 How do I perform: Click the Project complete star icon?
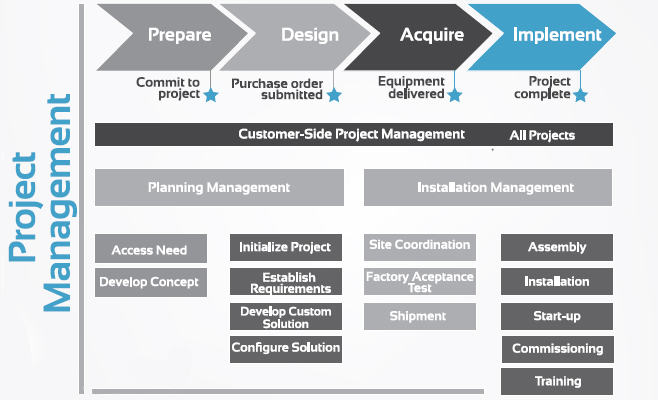tap(580, 95)
